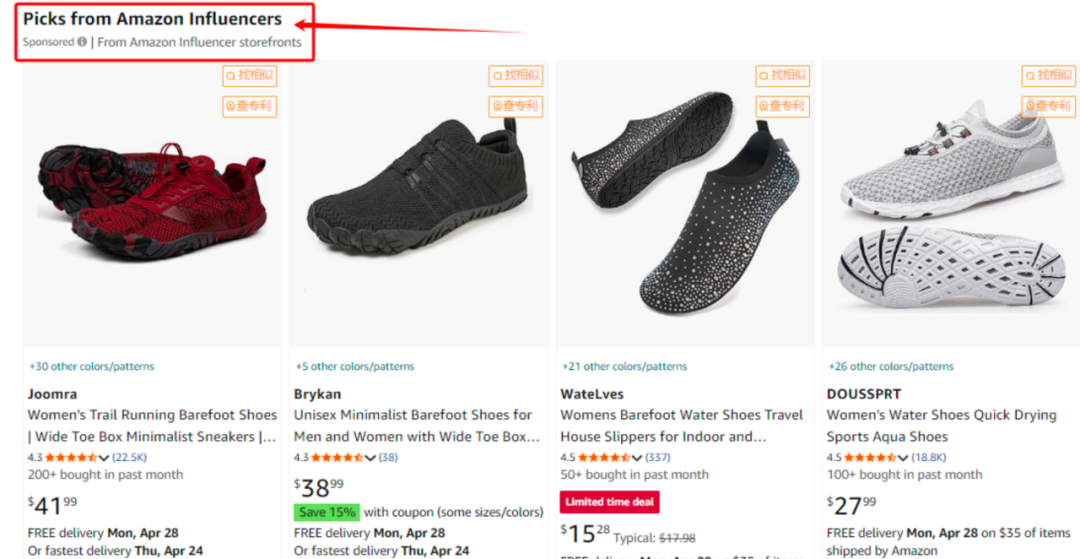Expand the DOUSSPRT rating breakdown chevron
Viewport: 1080px width, 559px height.
[904, 458]
